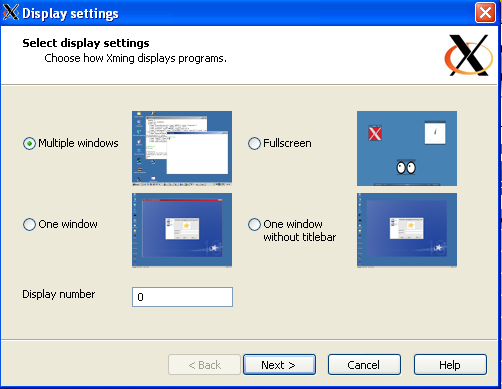Select the Multiple windows radio button
This screenshot has height=389, width=502.
point(29,144)
